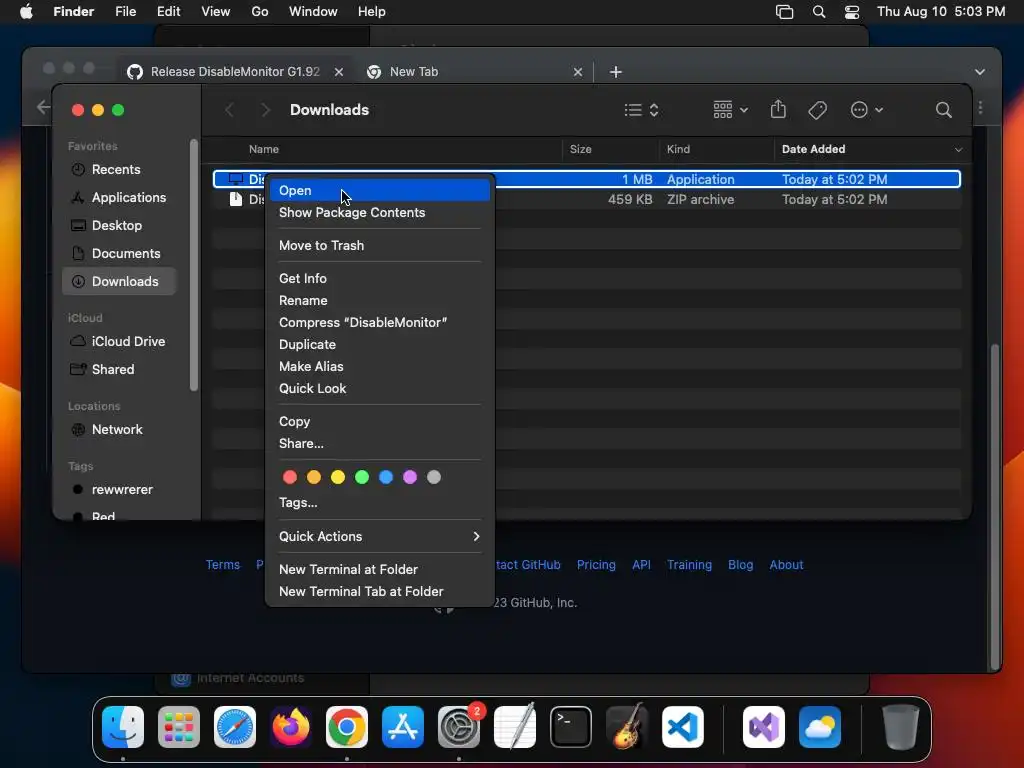This screenshot has height=768, width=1024.
Task: Open Finder from the Dock
Action: pyautogui.click(x=123, y=727)
